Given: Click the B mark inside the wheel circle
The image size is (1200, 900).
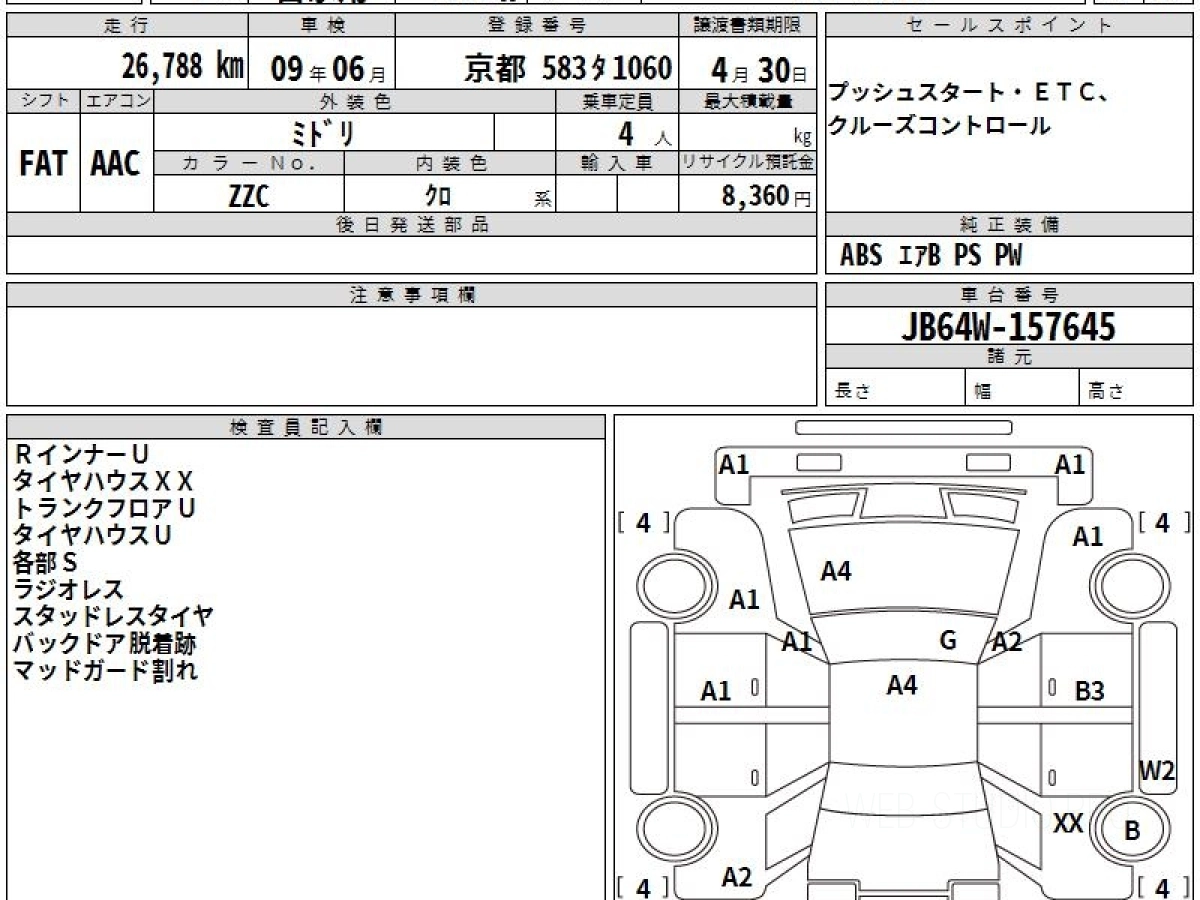Looking at the screenshot, I should 1132,831.
